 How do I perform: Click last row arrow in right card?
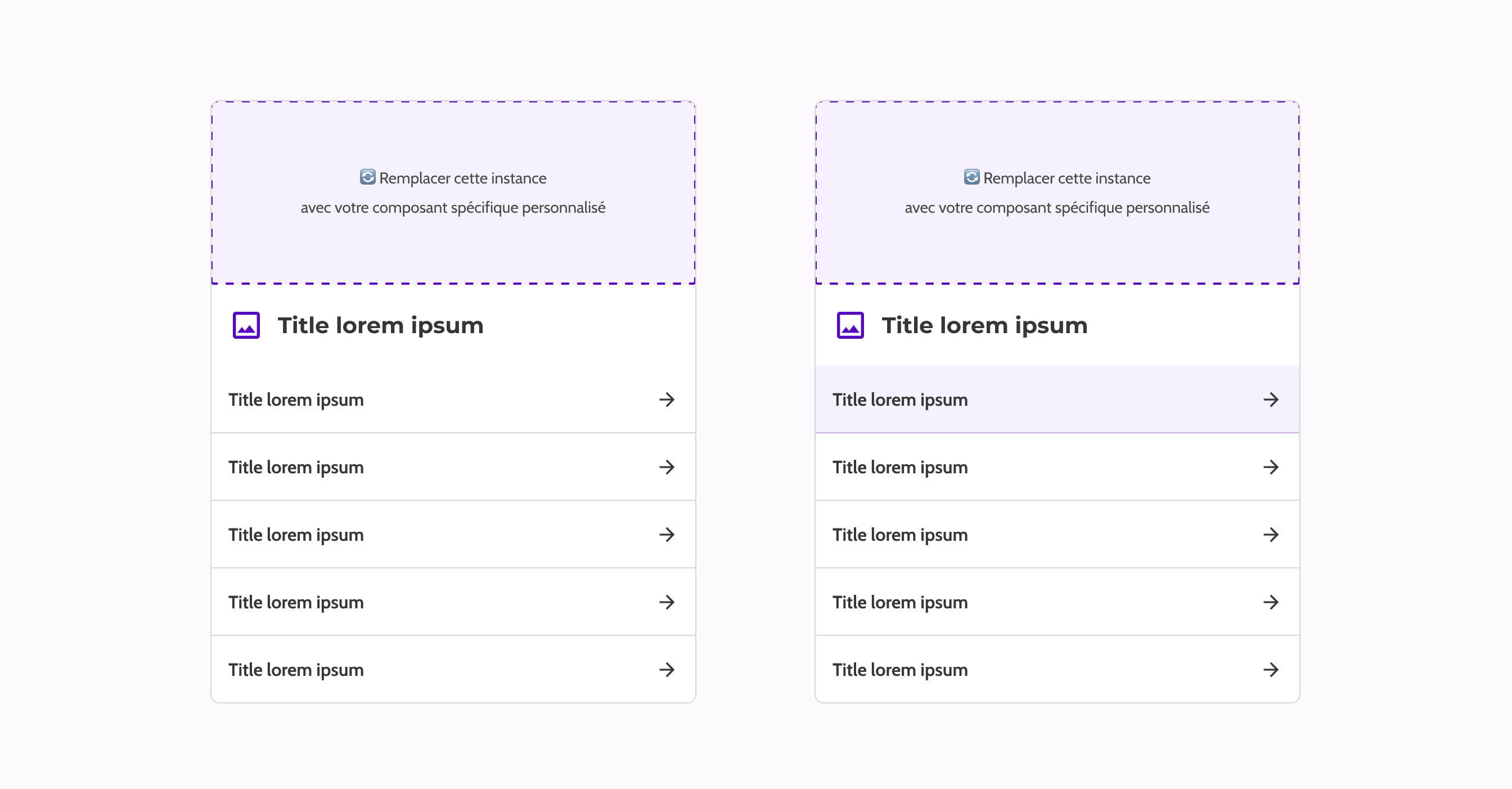pyautogui.click(x=1270, y=670)
